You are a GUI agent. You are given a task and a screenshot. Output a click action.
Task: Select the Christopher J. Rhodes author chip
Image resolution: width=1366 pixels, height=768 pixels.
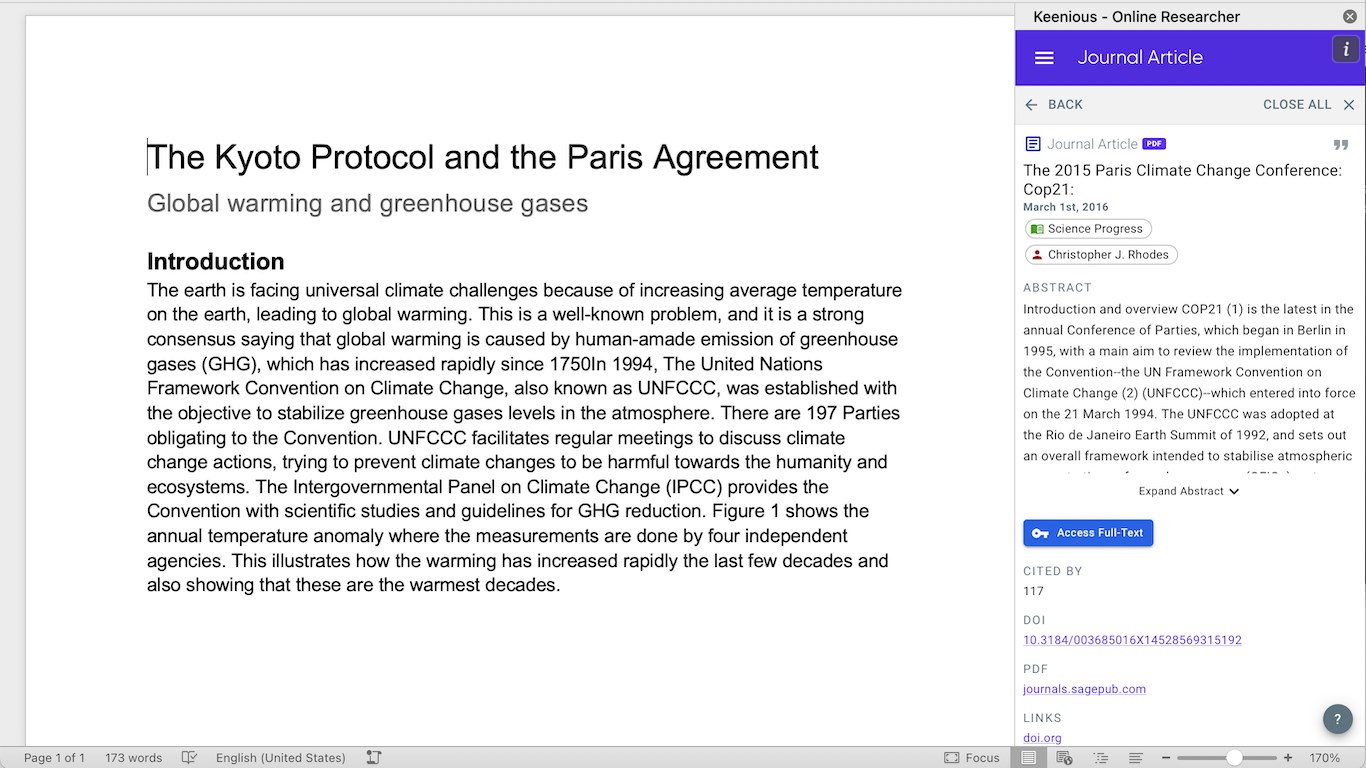[x=1101, y=255]
